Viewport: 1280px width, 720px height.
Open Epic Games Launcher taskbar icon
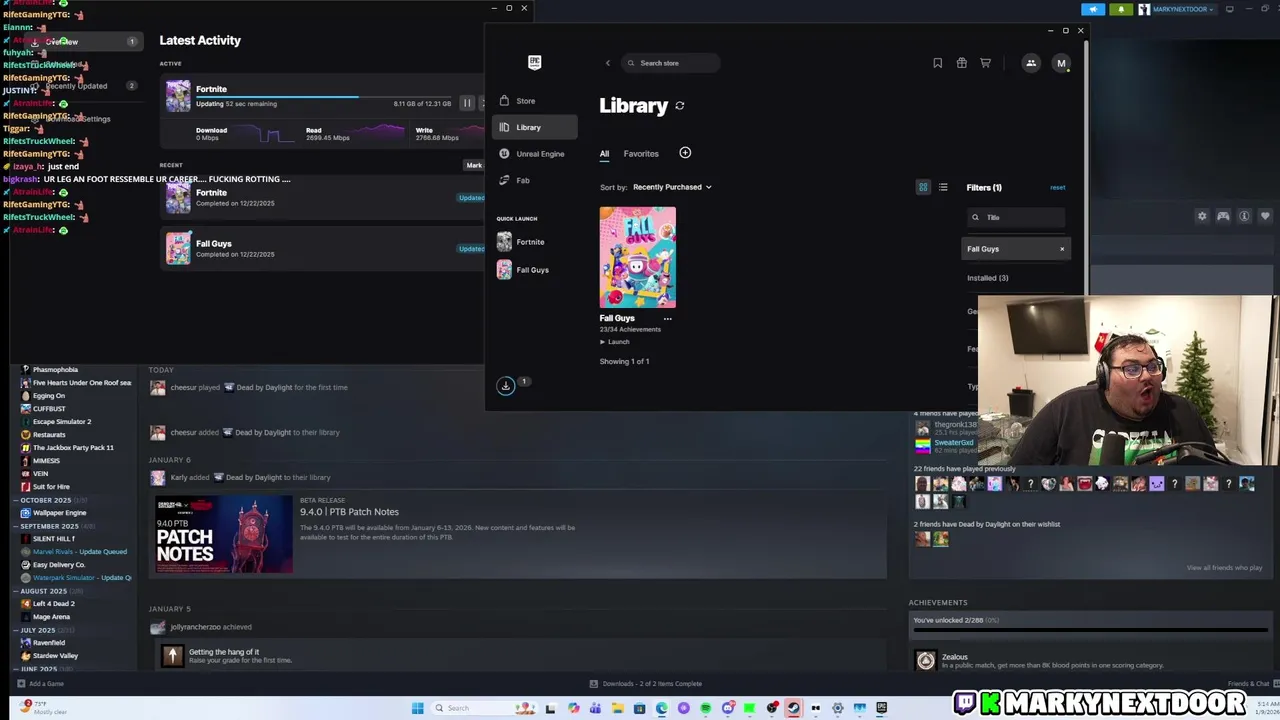point(881,708)
